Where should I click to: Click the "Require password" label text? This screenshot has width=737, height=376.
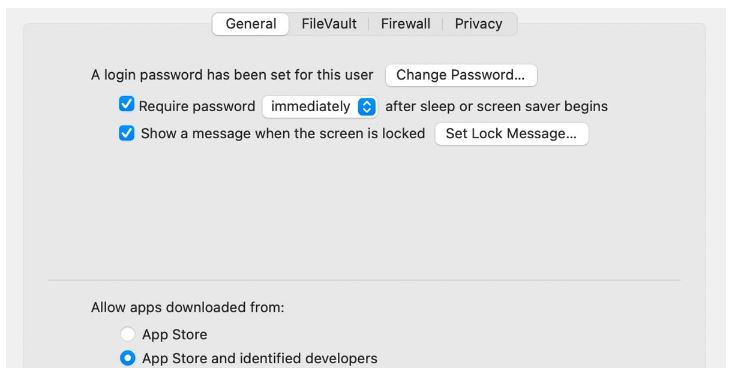197,107
